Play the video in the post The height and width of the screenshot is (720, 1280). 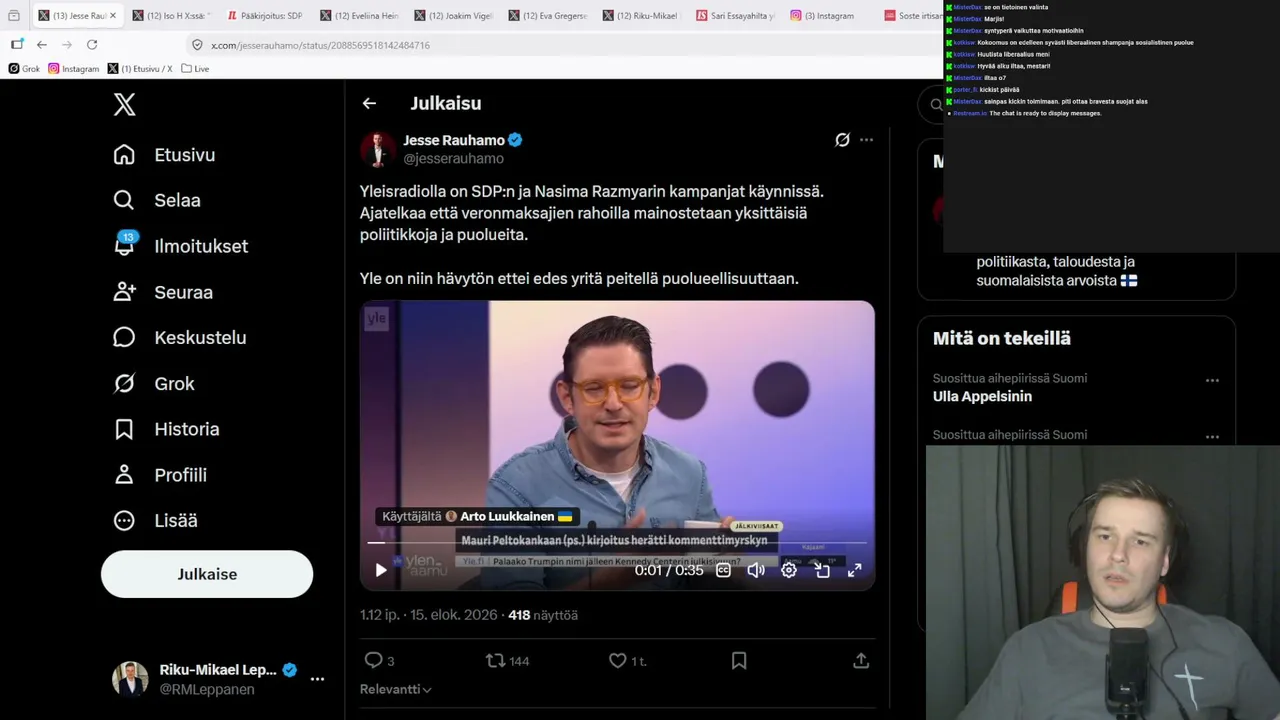pos(381,570)
